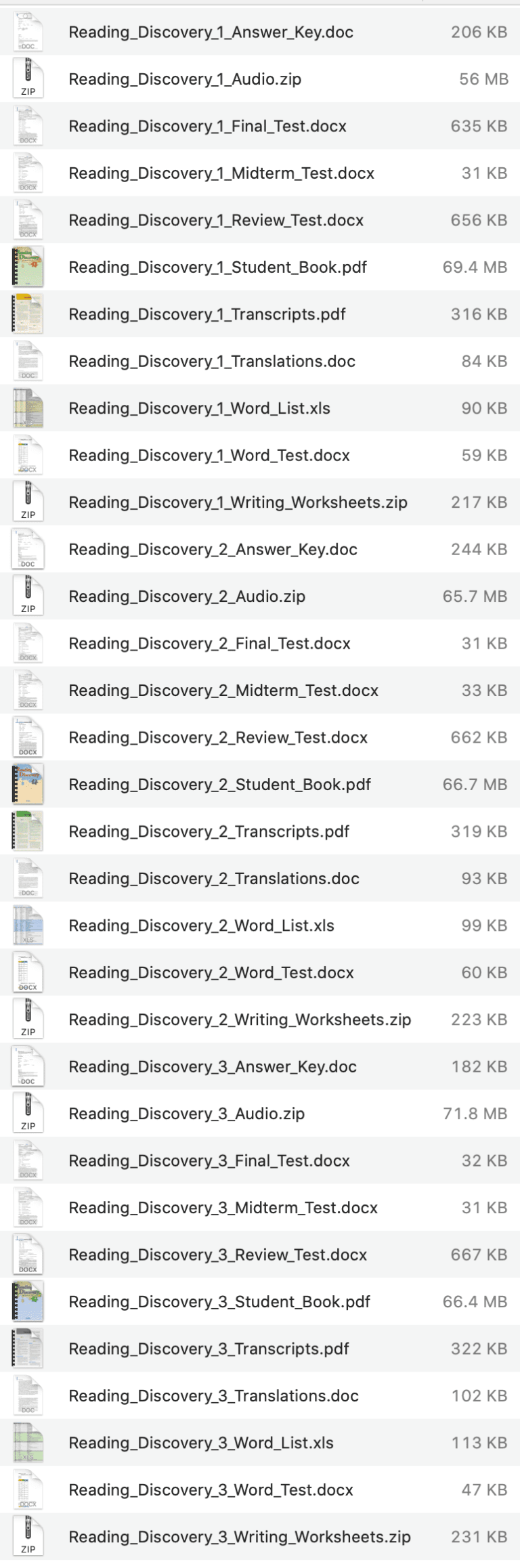Screen dimensions: 520x1568
Task: Click the ZIP icon for Reading_Discovery_2_Audio
Action: click(28, 596)
